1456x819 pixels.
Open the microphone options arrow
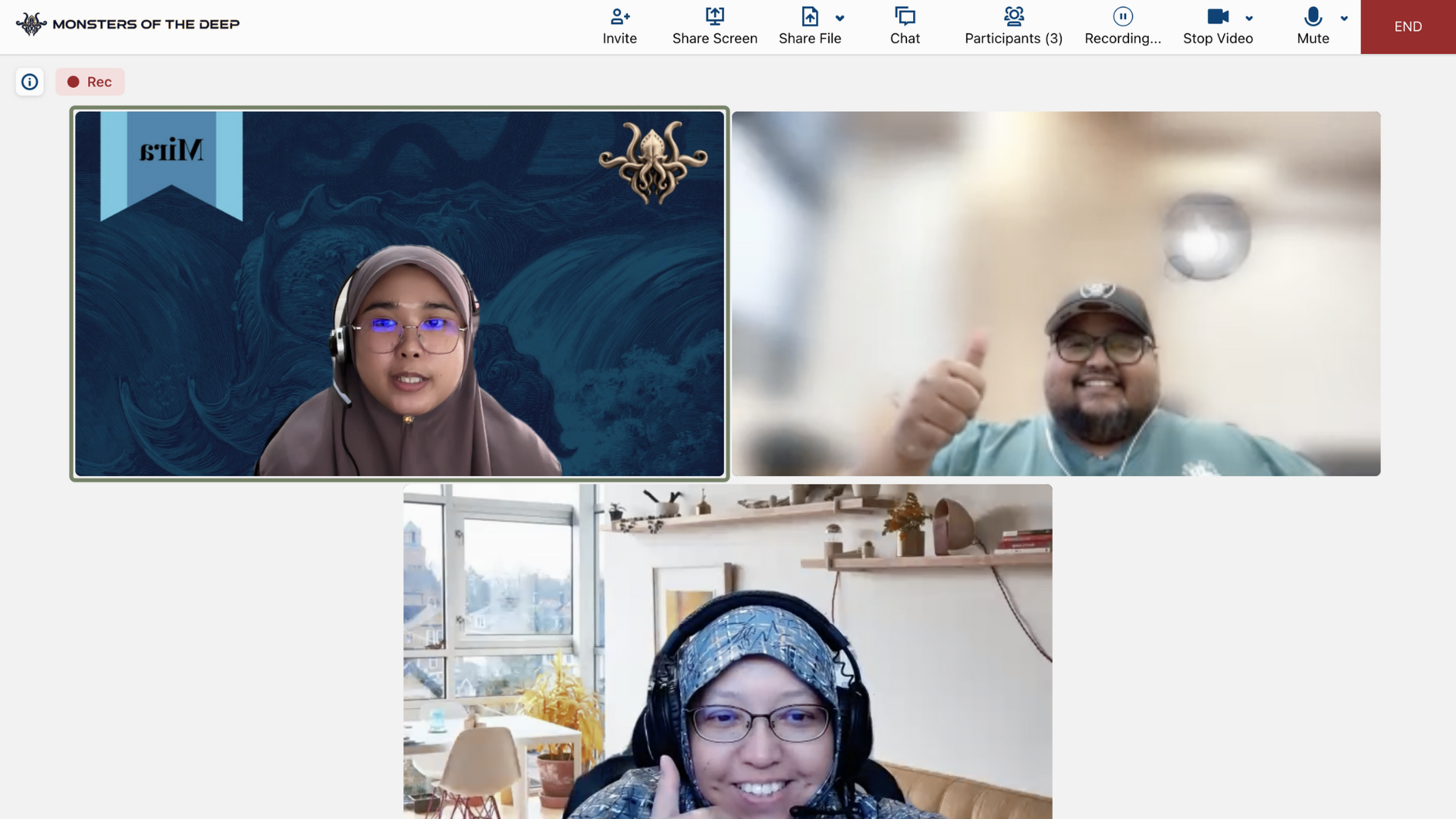tap(1344, 18)
